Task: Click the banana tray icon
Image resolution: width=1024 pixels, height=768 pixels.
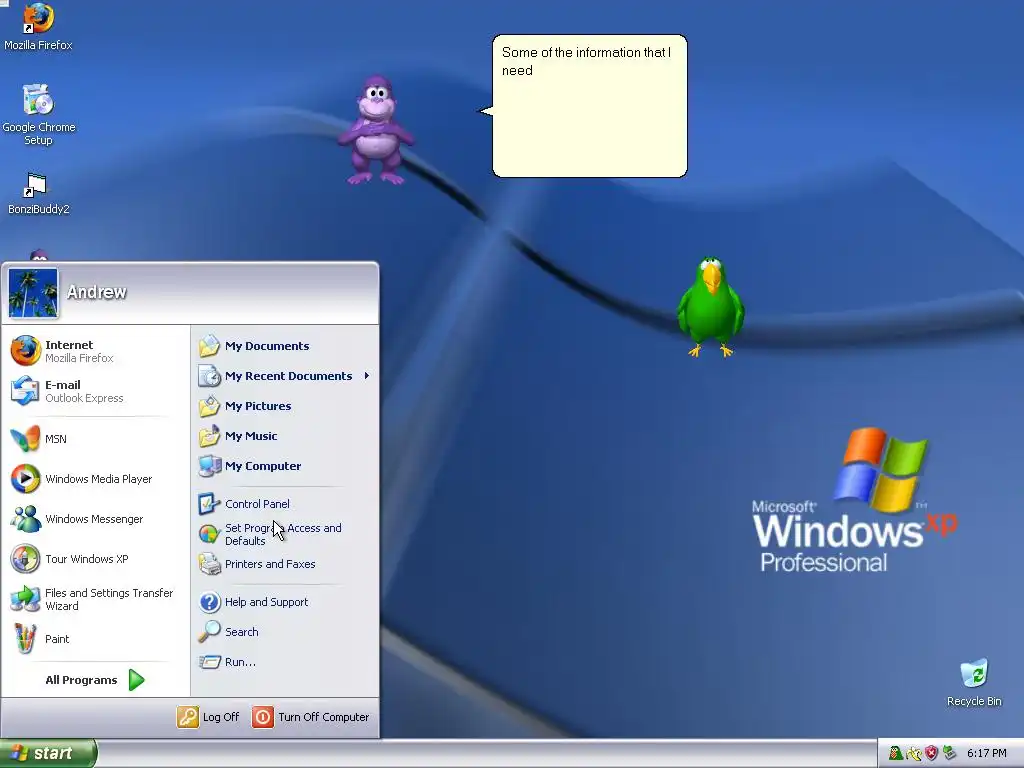Action: [x=914, y=753]
